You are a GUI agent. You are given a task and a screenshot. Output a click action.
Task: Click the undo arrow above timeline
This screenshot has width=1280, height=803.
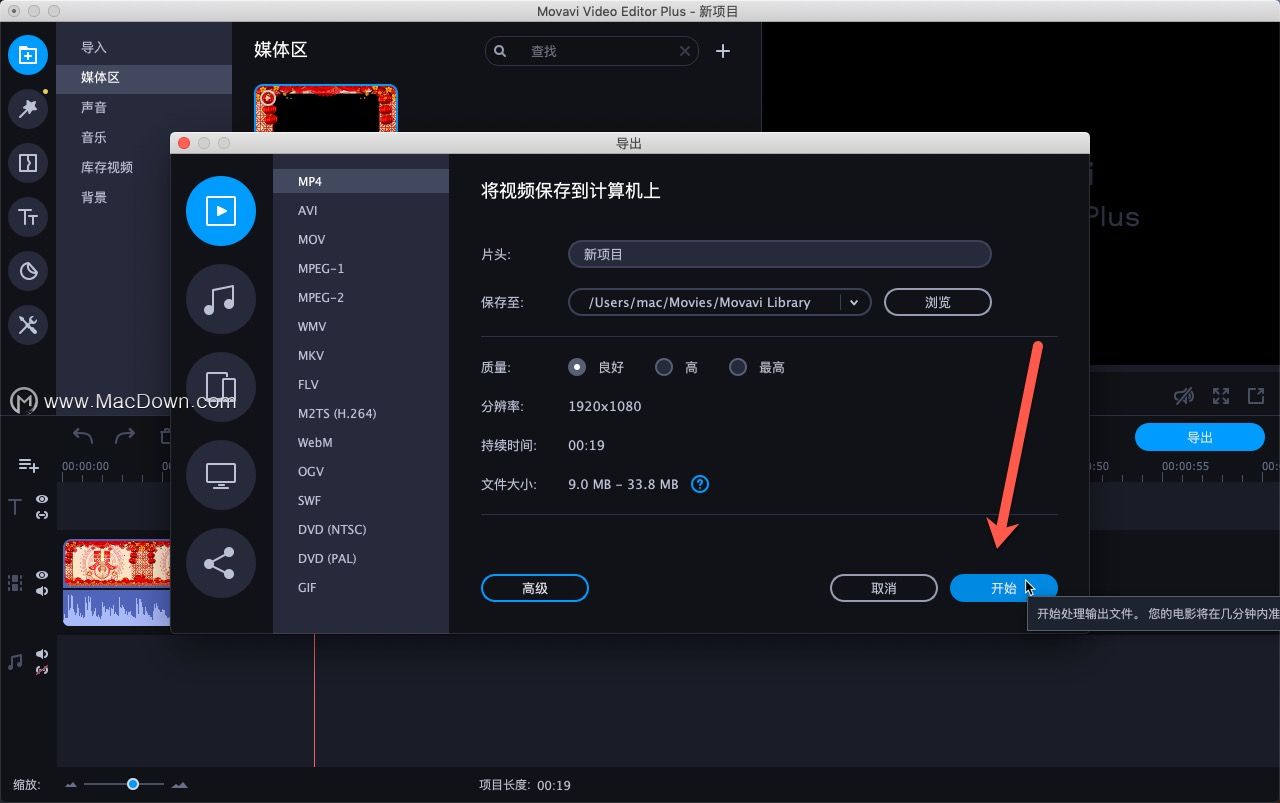coord(83,436)
